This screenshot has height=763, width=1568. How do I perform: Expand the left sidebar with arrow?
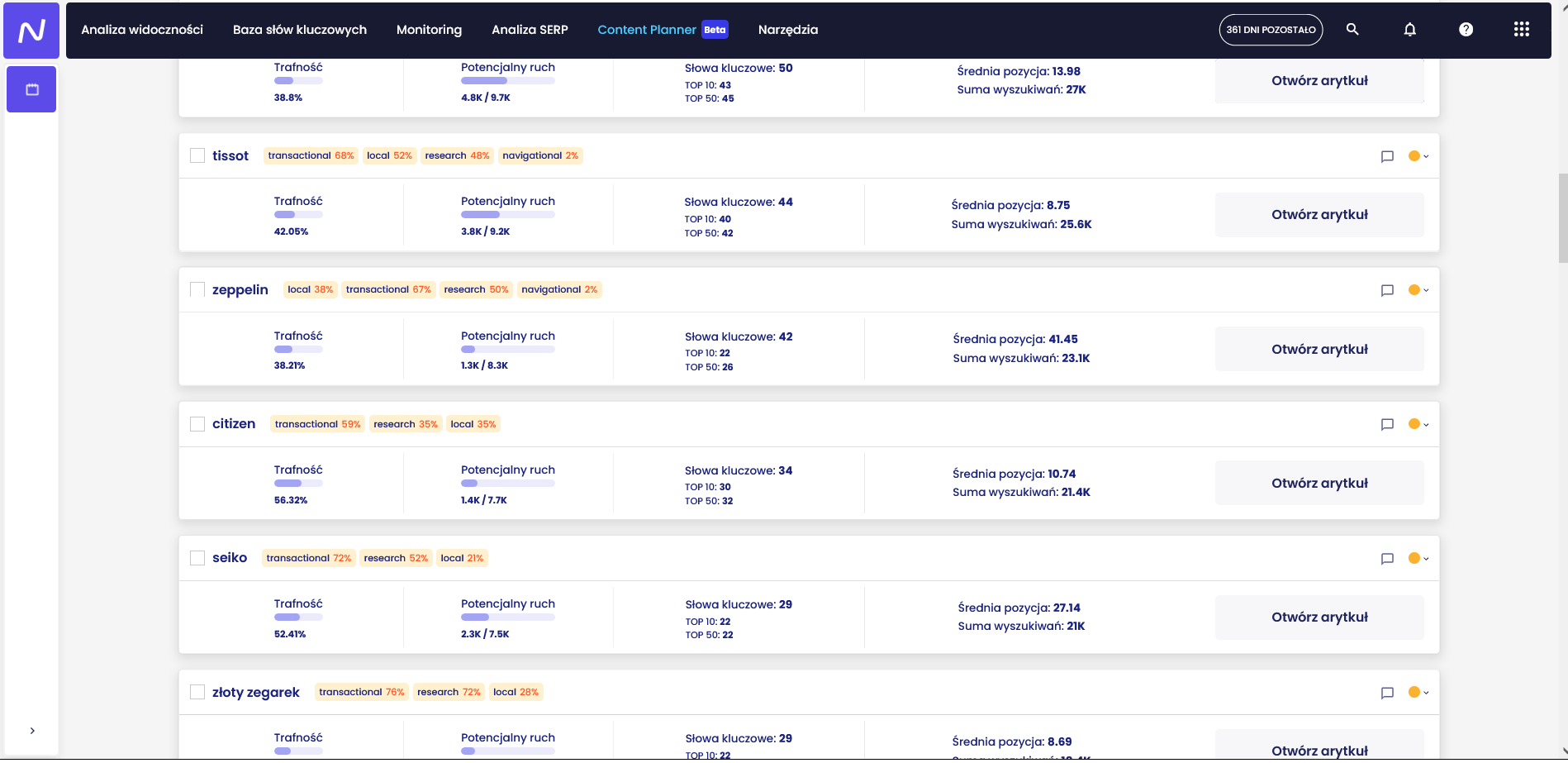point(32,731)
